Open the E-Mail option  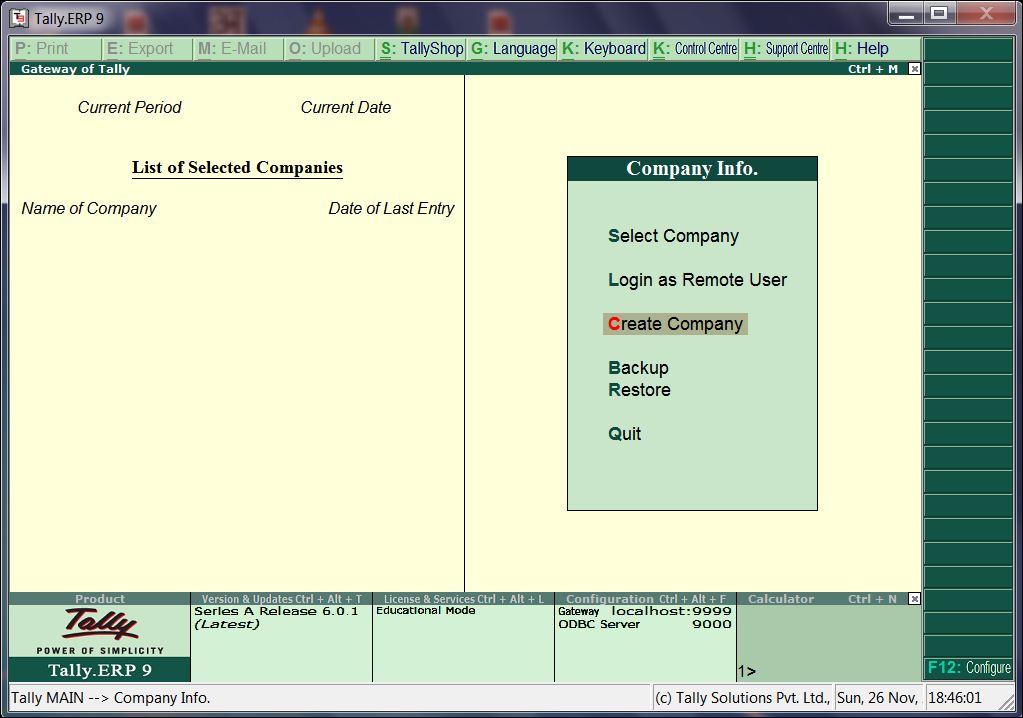point(238,49)
